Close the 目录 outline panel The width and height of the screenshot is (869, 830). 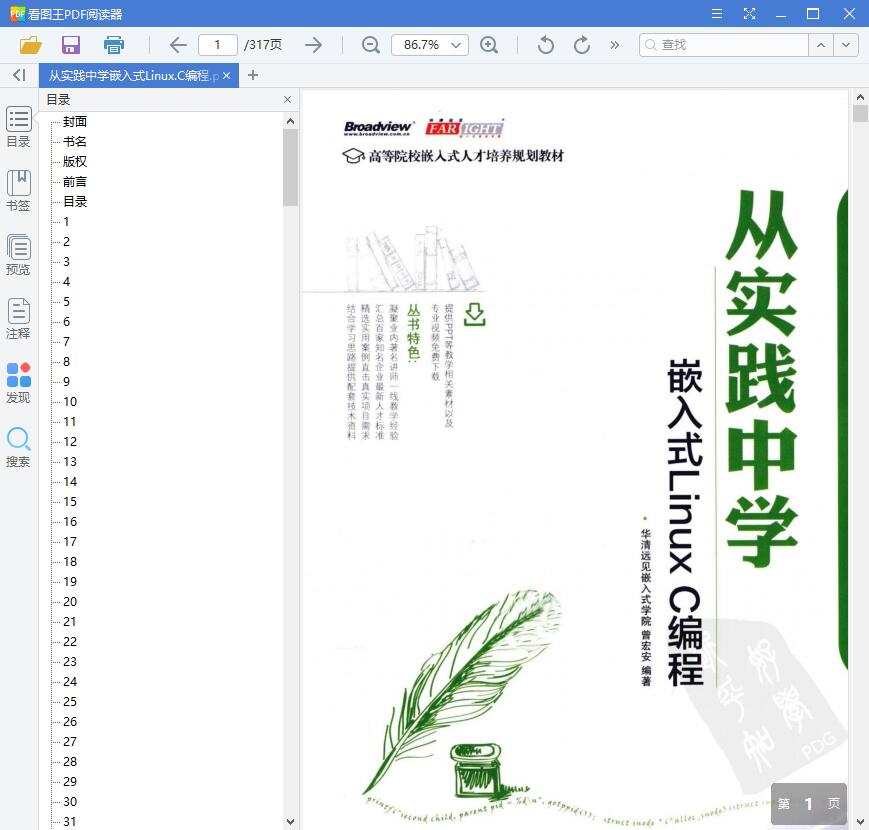click(x=287, y=100)
